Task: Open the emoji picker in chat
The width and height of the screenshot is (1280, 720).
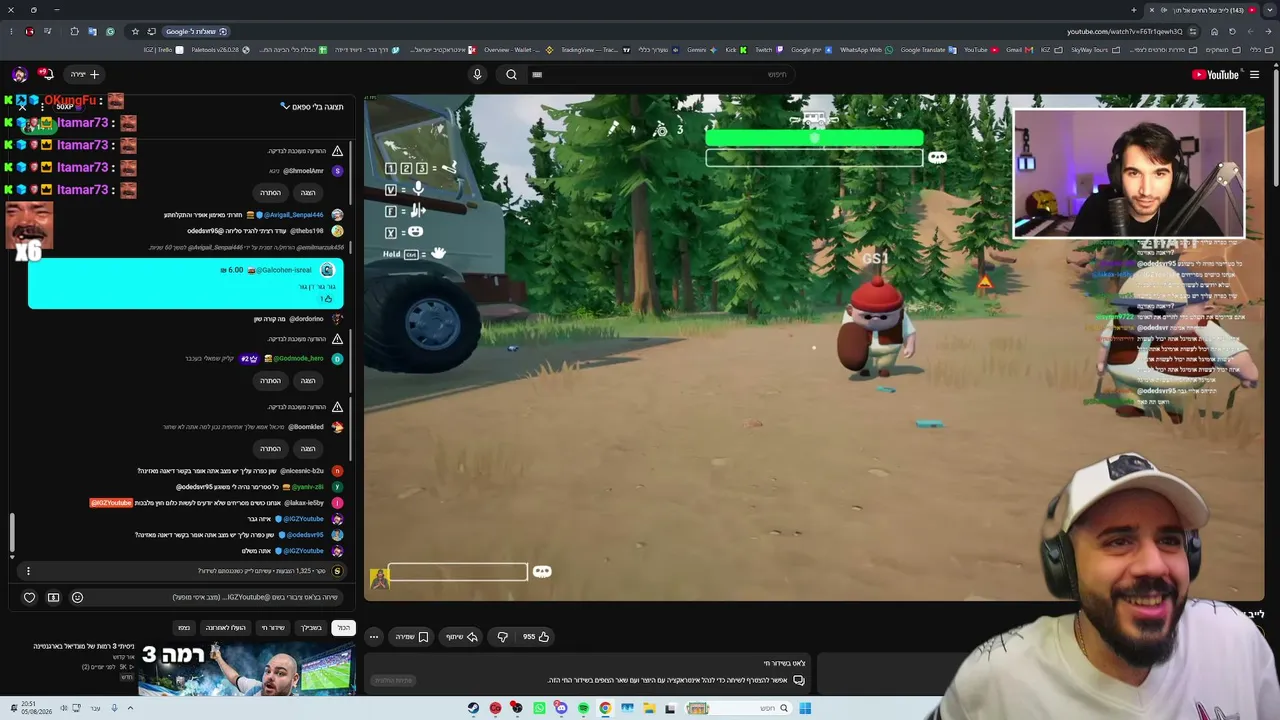Action: tap(77, 597)
